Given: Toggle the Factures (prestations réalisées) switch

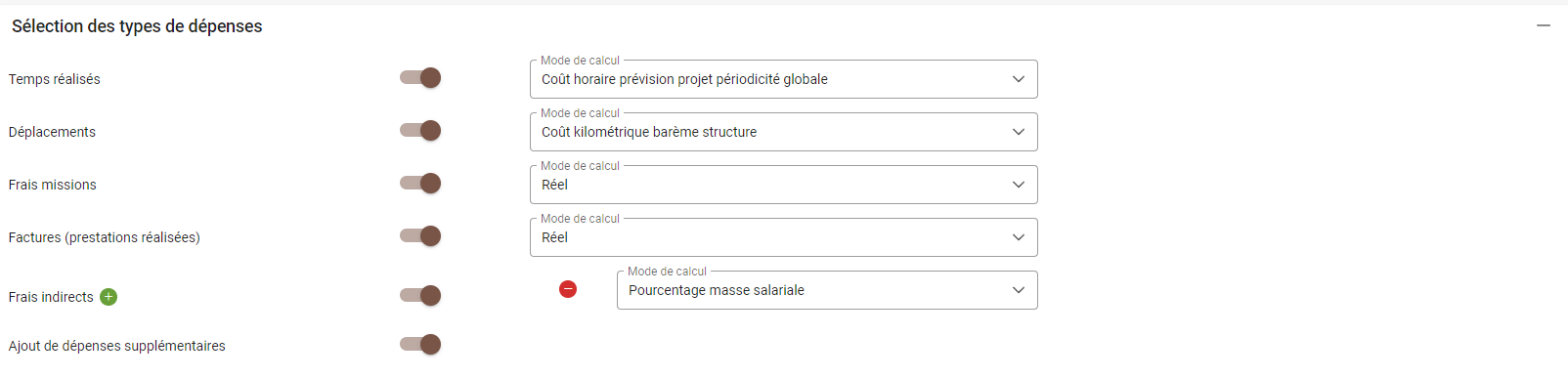Looking at the screenshot, I should click(420, 236).
